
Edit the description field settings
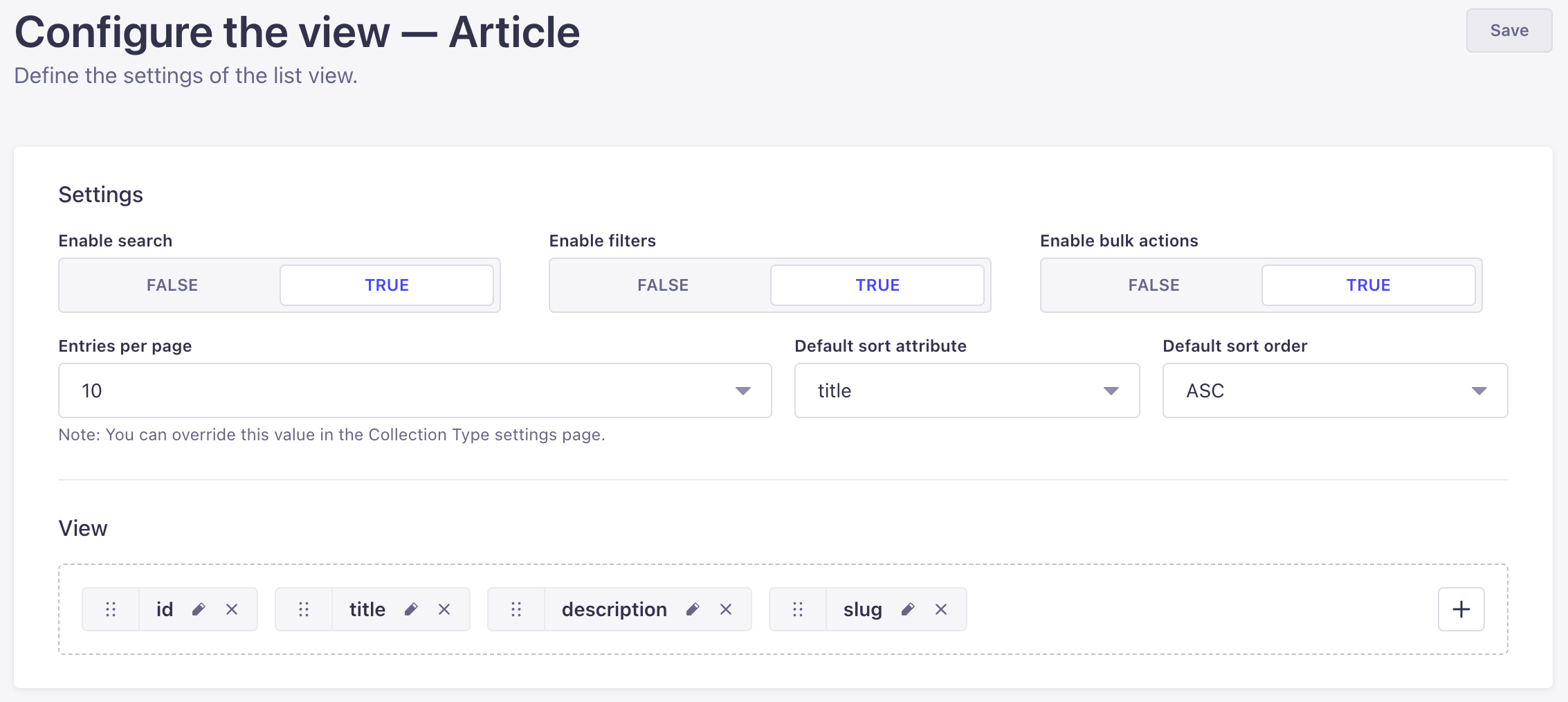(693, 609)
